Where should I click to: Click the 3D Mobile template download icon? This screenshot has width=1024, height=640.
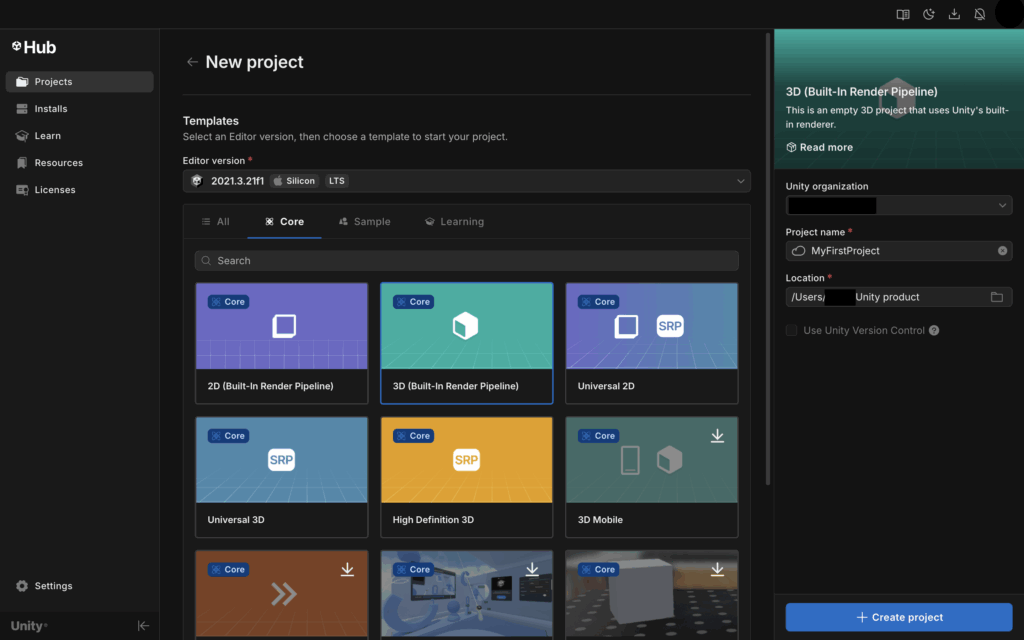[717, 436]
